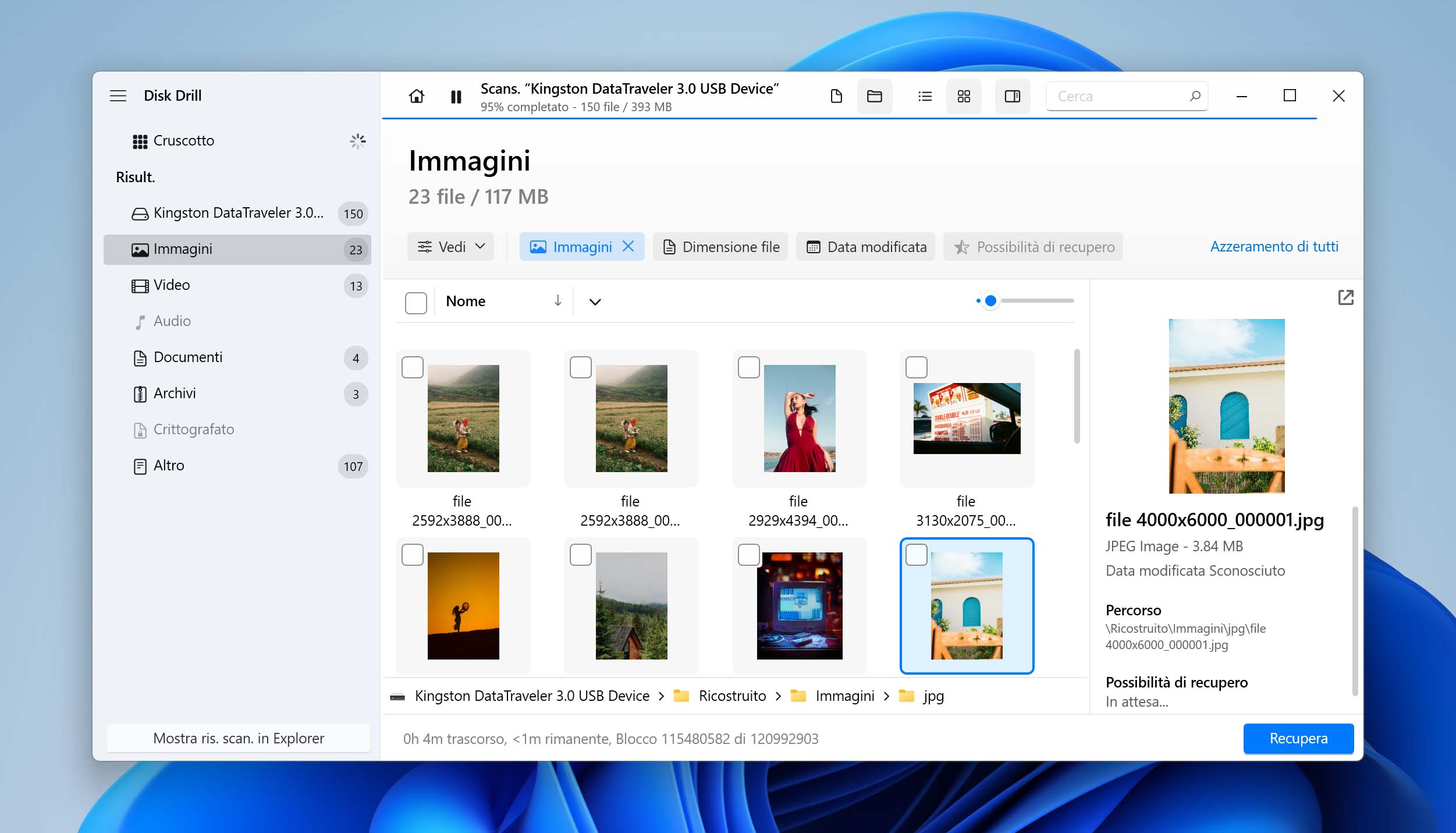
Task: Check the selected white house image checkbox
Action: pos(917,555)
